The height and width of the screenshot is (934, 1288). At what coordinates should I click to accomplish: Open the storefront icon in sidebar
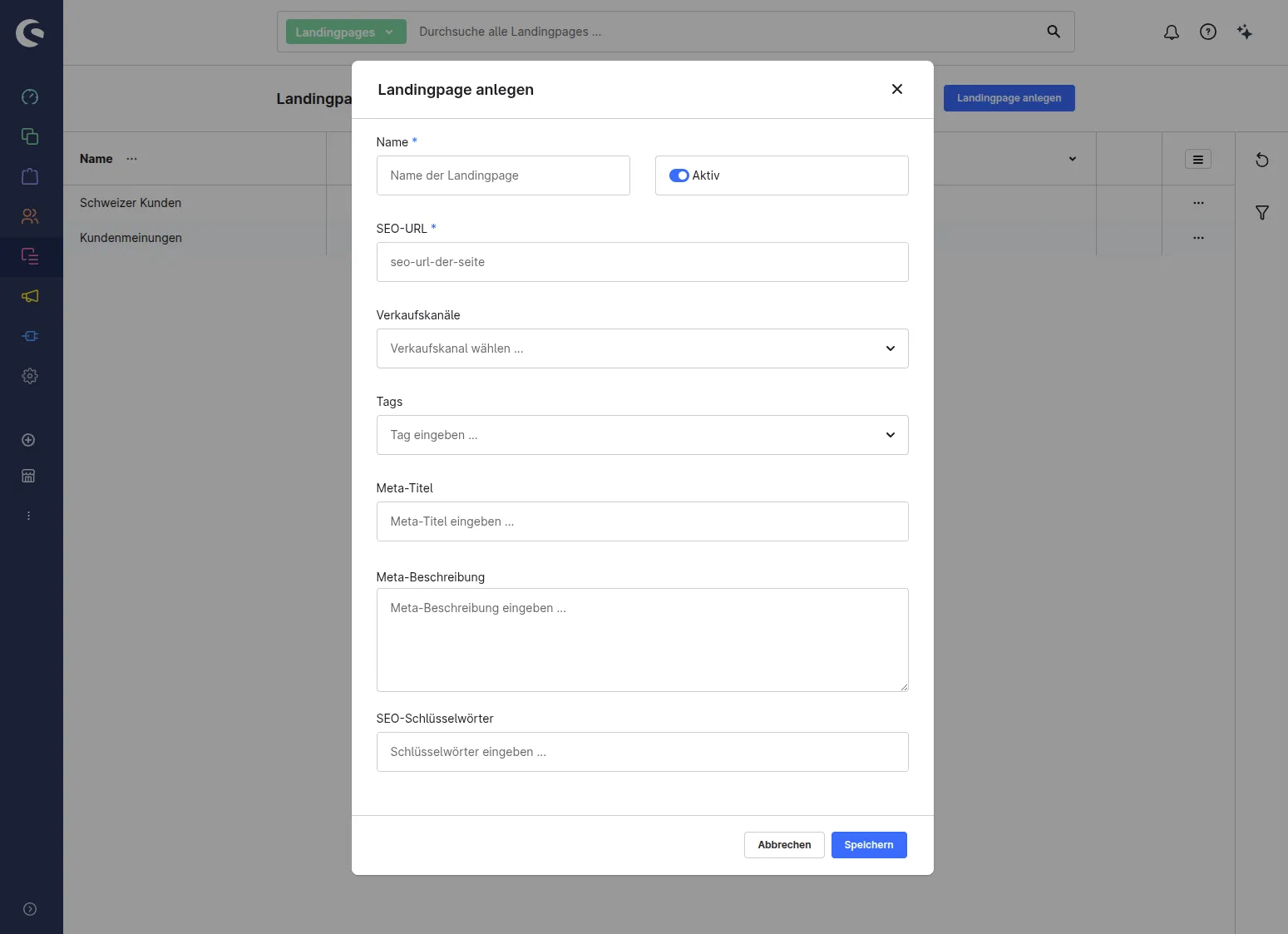pos(28,476)
